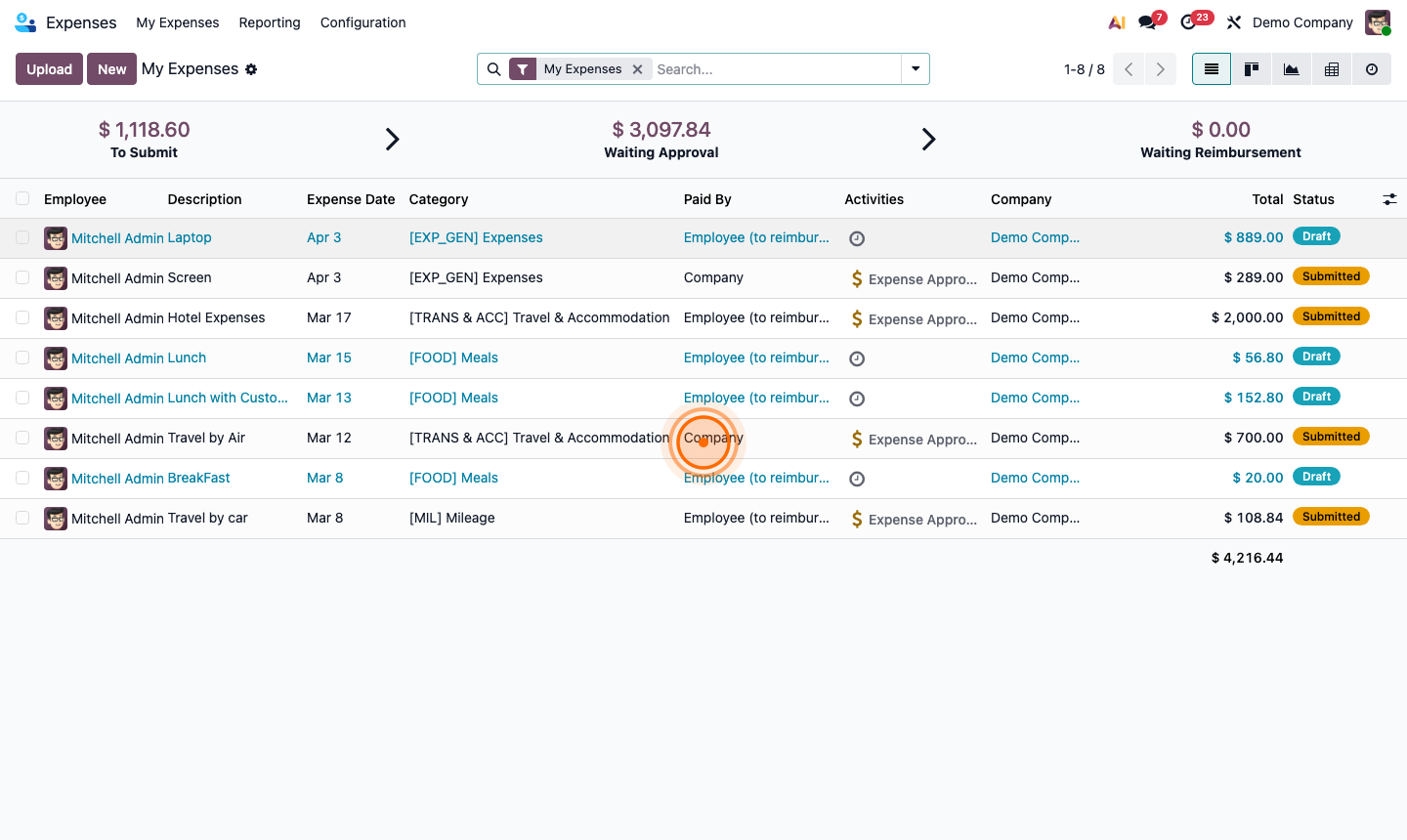Switch to the Kanban view
Image resolution: width=1407 pixels, height=840 pixels.
pyautogui.click(x=1252, y=68)
